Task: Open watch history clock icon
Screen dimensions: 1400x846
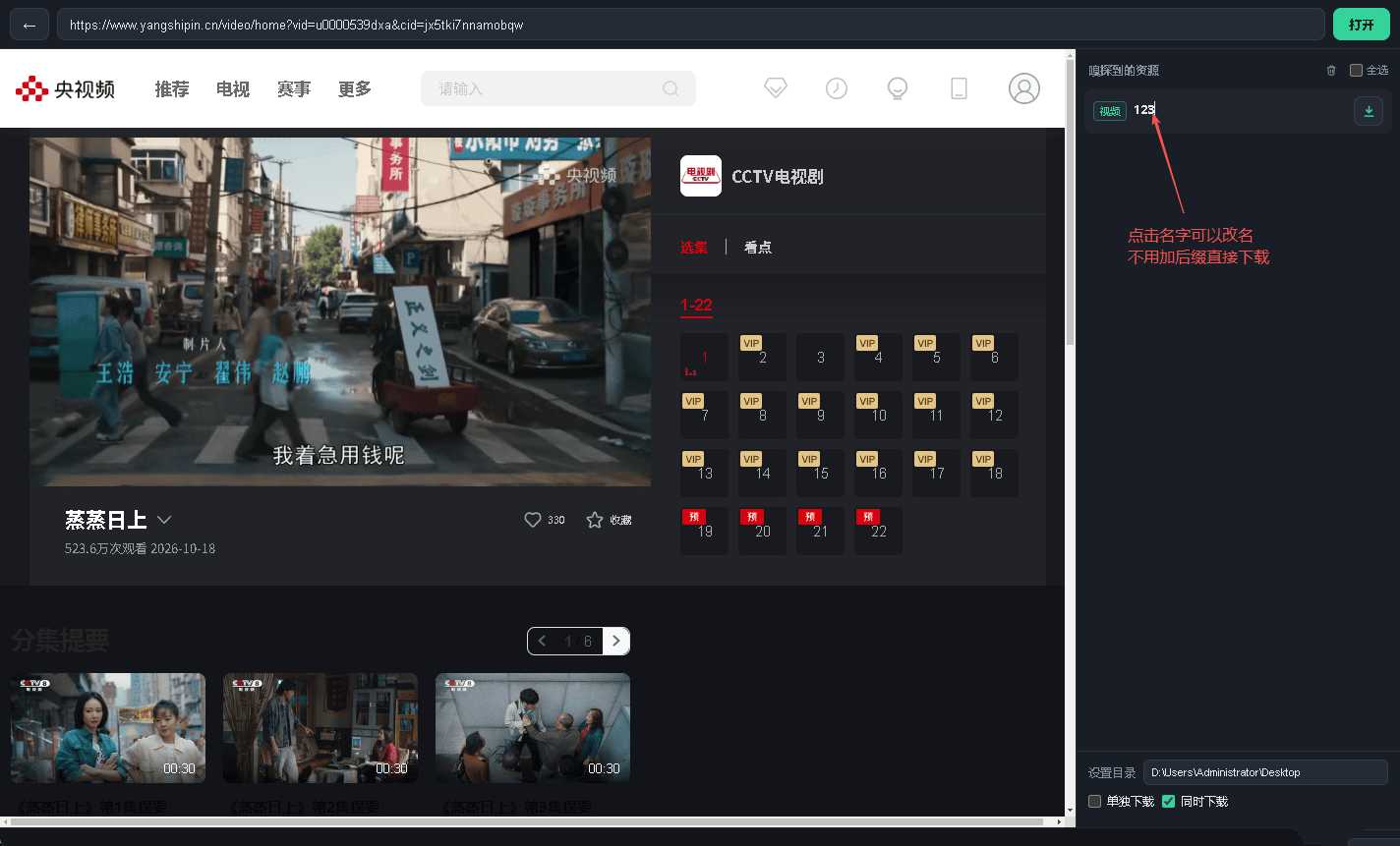Action: point(836,88)
